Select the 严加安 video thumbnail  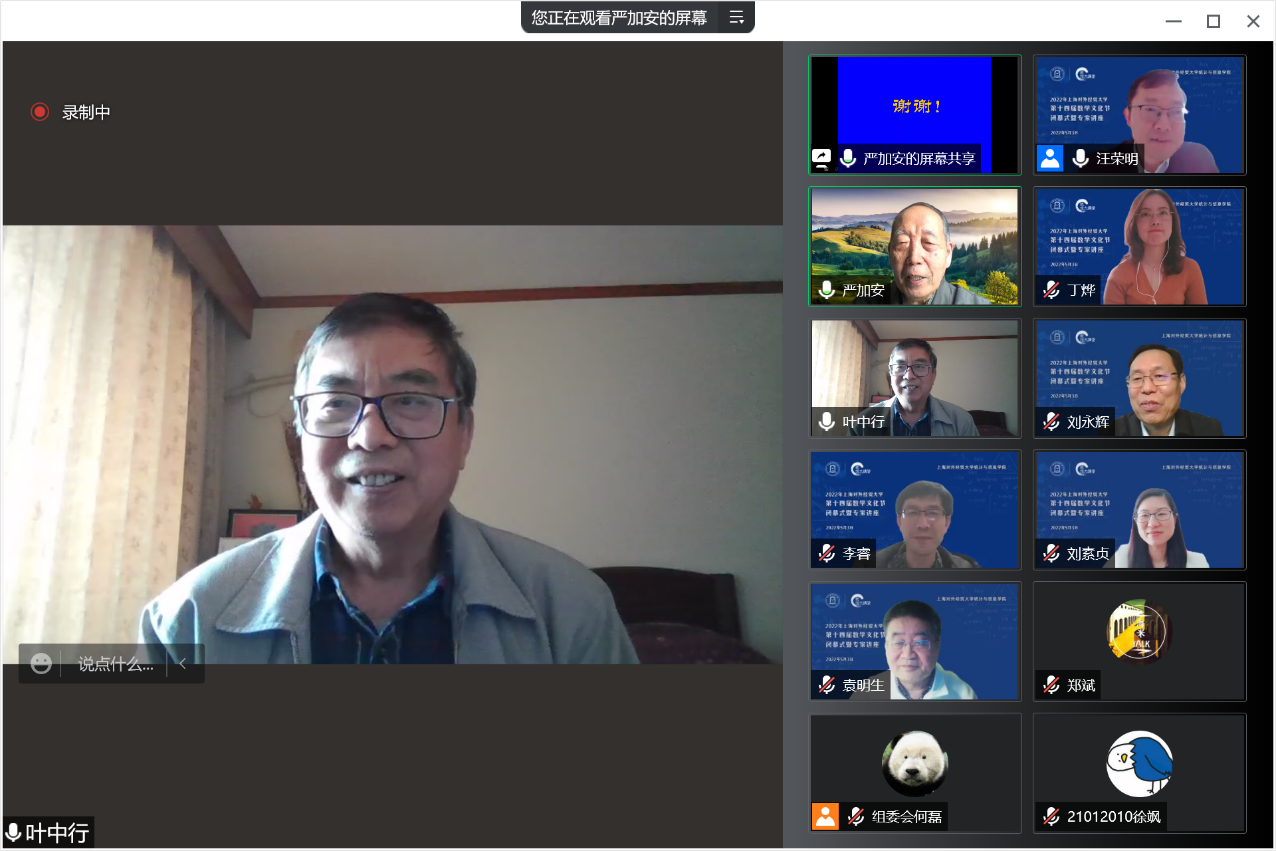(x=915, y=246)
